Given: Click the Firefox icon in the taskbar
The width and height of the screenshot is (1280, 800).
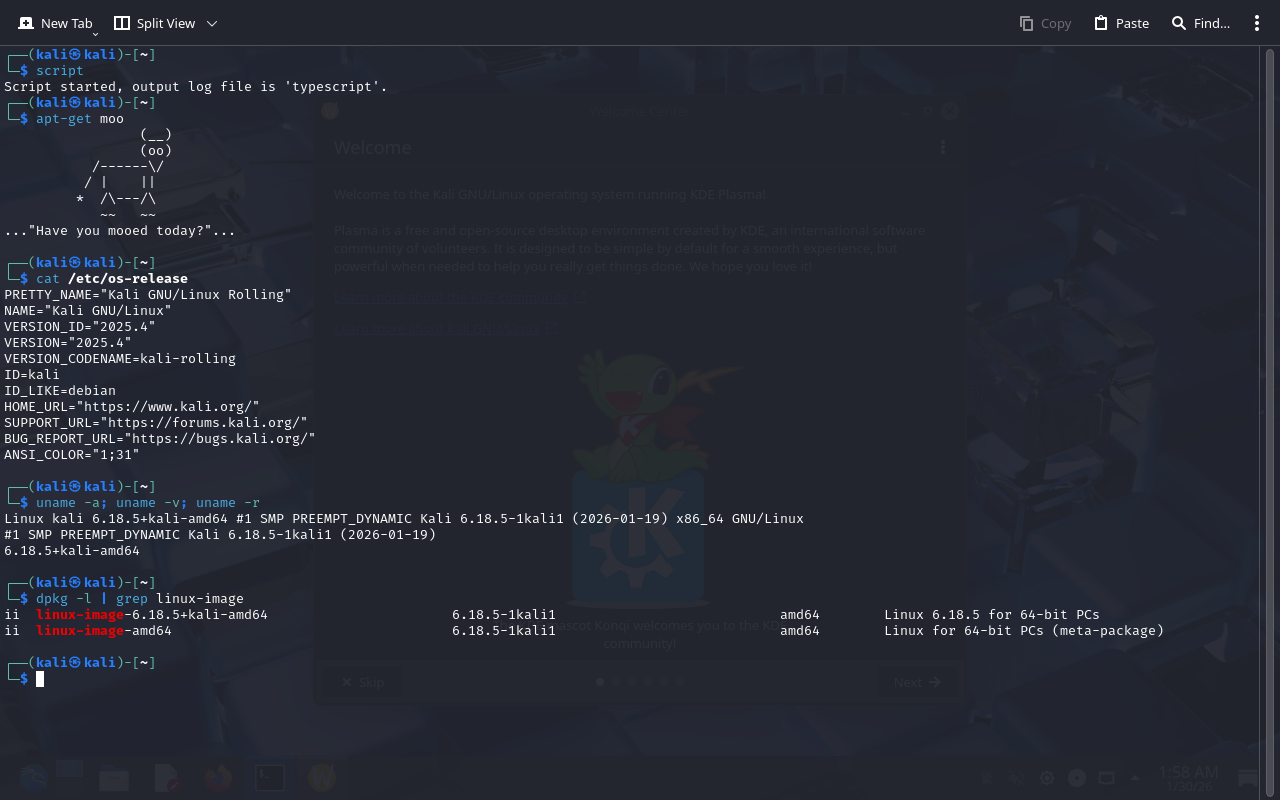Looking at the screenshot, I should point(217,777).
